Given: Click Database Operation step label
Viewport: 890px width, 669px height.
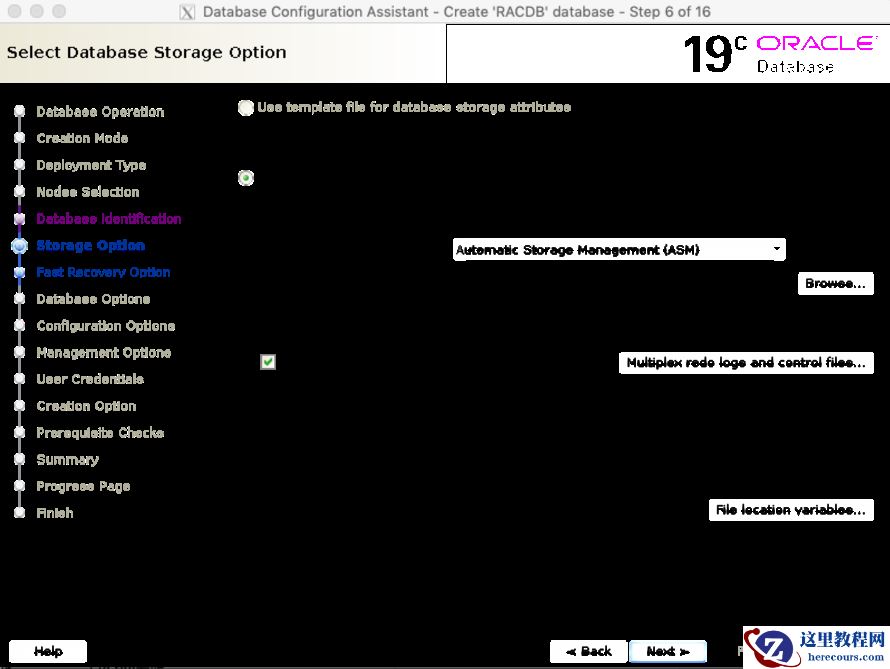Looking at the screenshot, I should [100, 112].
